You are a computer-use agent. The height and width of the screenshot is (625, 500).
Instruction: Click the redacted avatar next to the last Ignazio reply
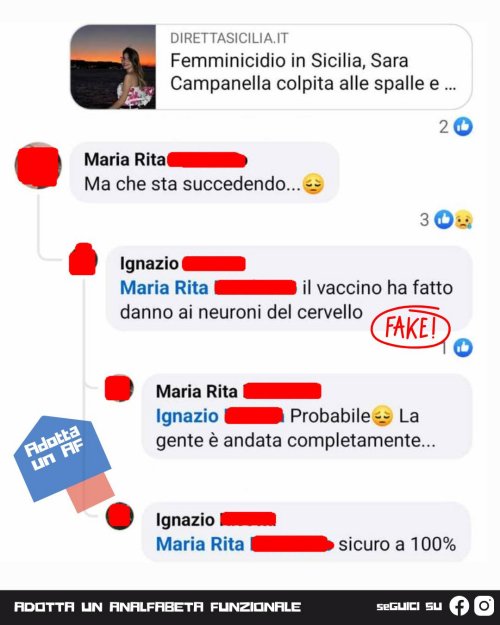[x=120, y=516]
